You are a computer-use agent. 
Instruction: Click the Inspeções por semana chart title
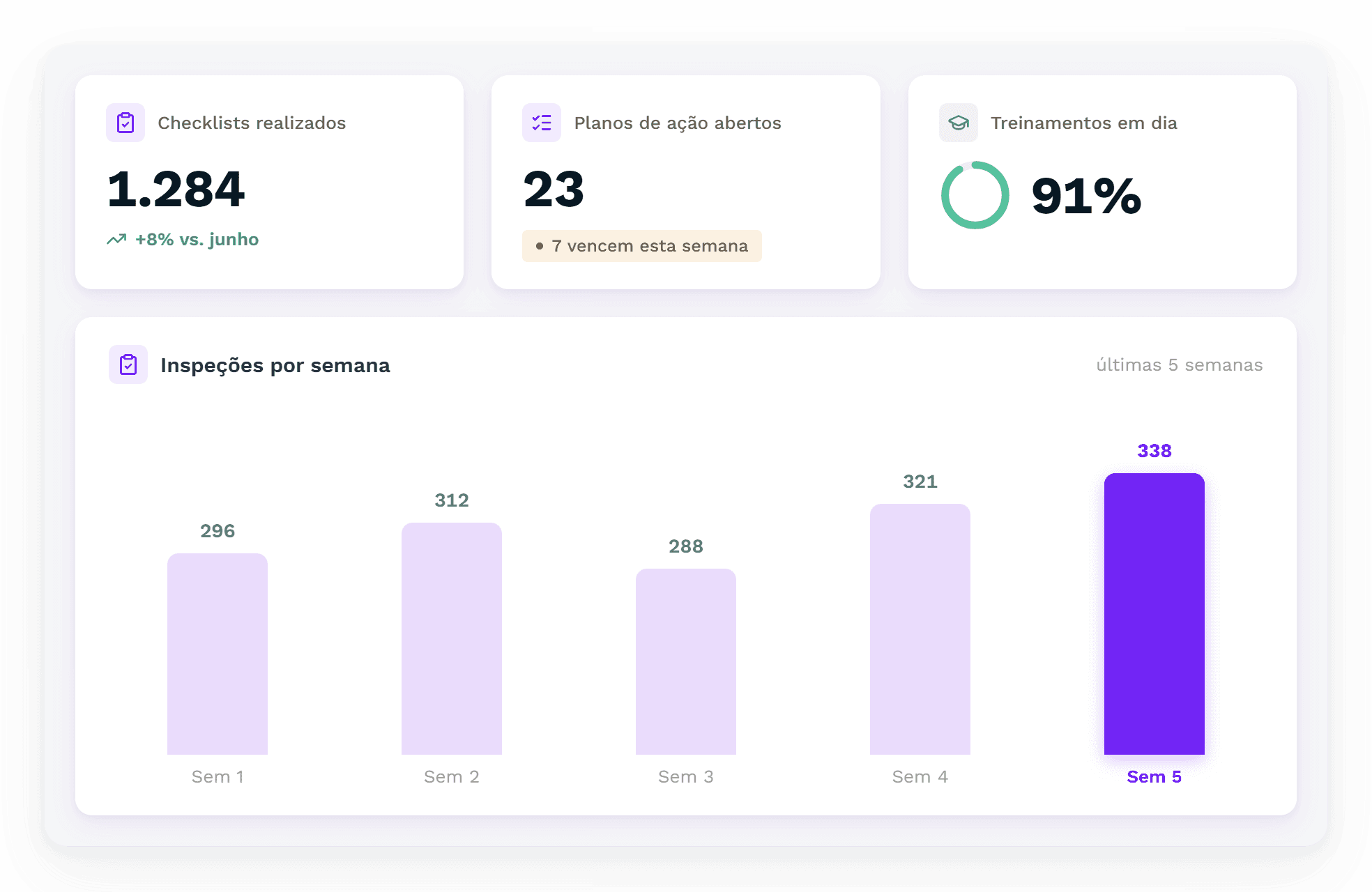tap(275, 365)
